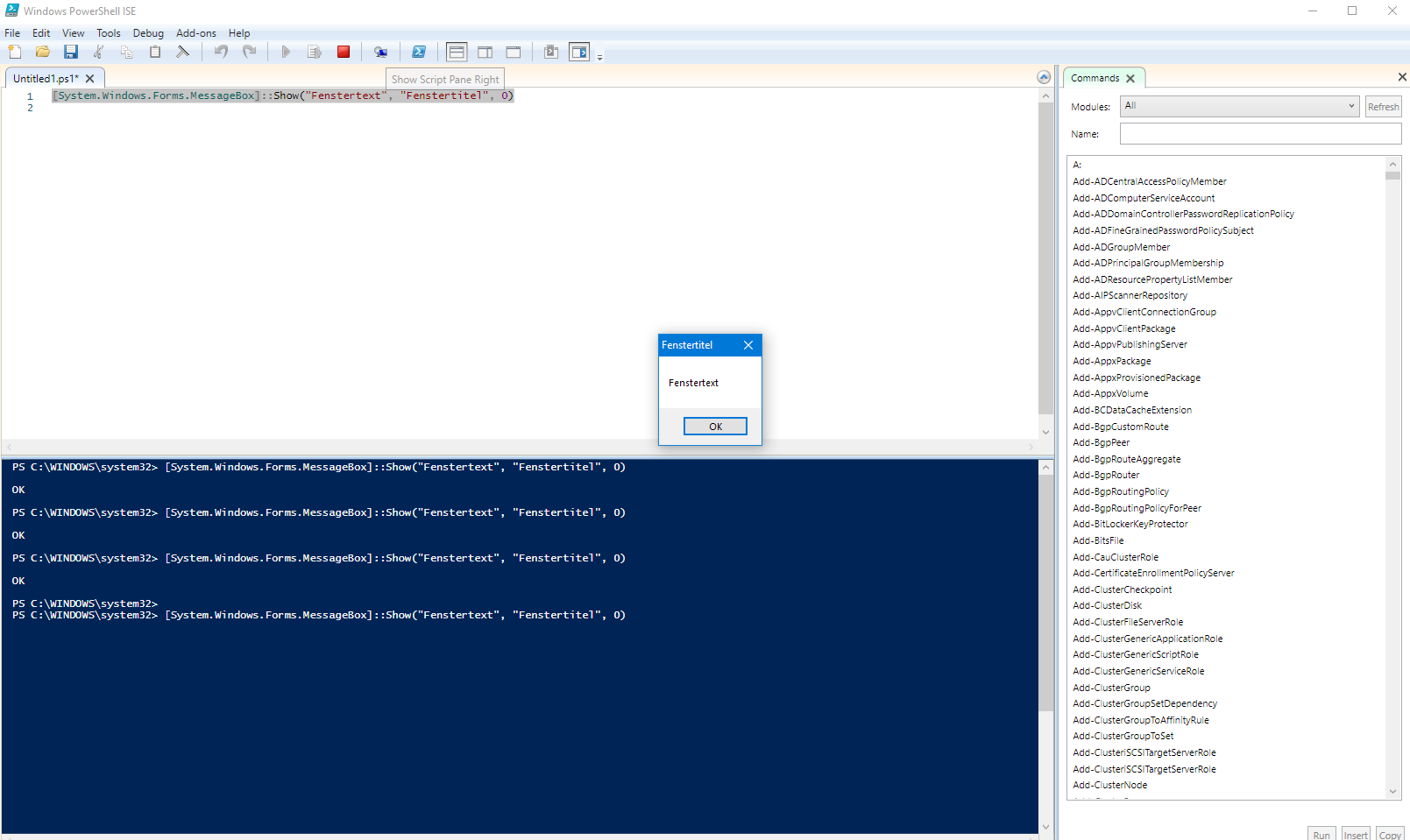Select Add-BgpPeer command

[1101, 442]
